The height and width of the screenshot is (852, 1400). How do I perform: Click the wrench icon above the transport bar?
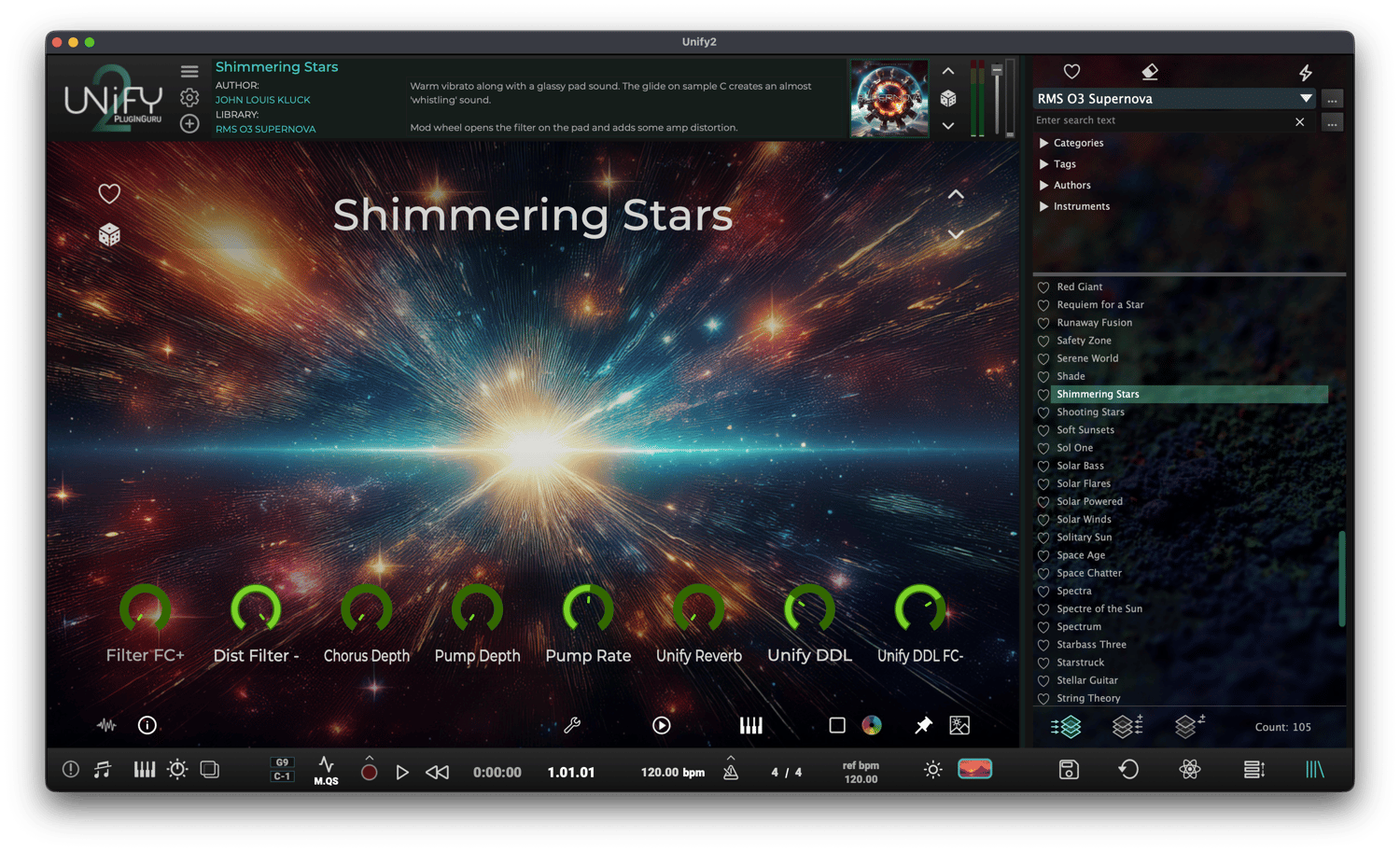(x=572, y=725)
